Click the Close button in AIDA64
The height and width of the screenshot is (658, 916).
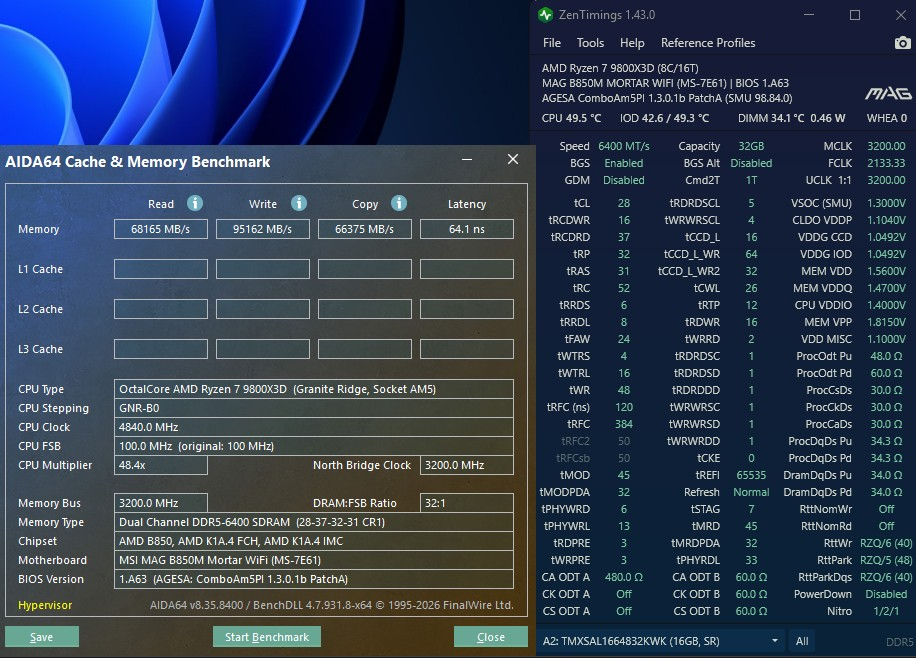pyautogui.click(x=491, y=637)
